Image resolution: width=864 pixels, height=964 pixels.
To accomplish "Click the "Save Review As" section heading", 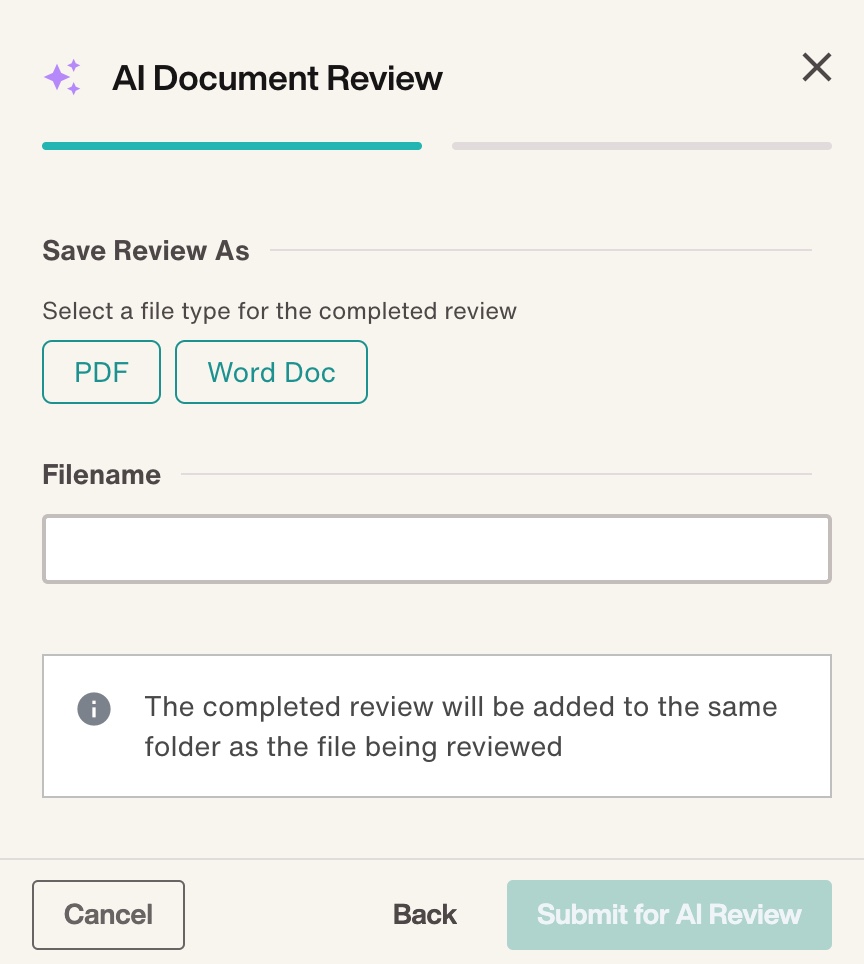I will pyautogui.click(x=146, y=250).
